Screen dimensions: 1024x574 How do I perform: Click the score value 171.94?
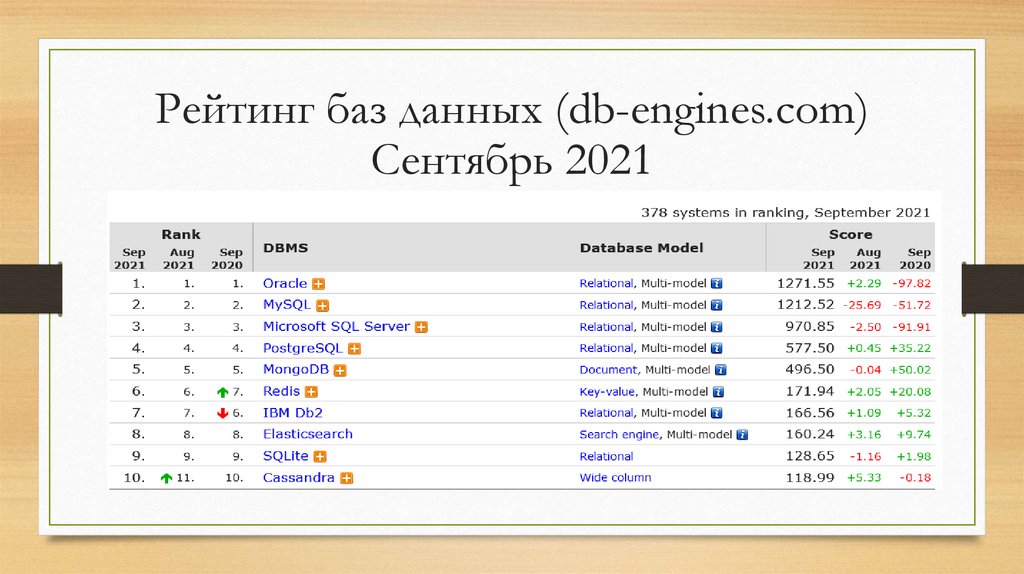coord(810,391)
